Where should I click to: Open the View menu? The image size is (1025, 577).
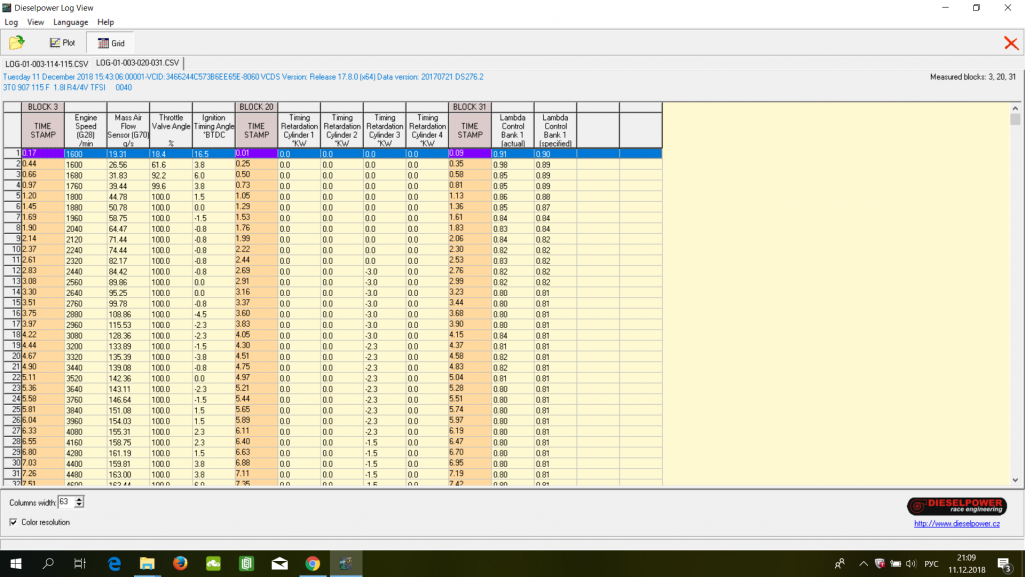click(35, 22)
